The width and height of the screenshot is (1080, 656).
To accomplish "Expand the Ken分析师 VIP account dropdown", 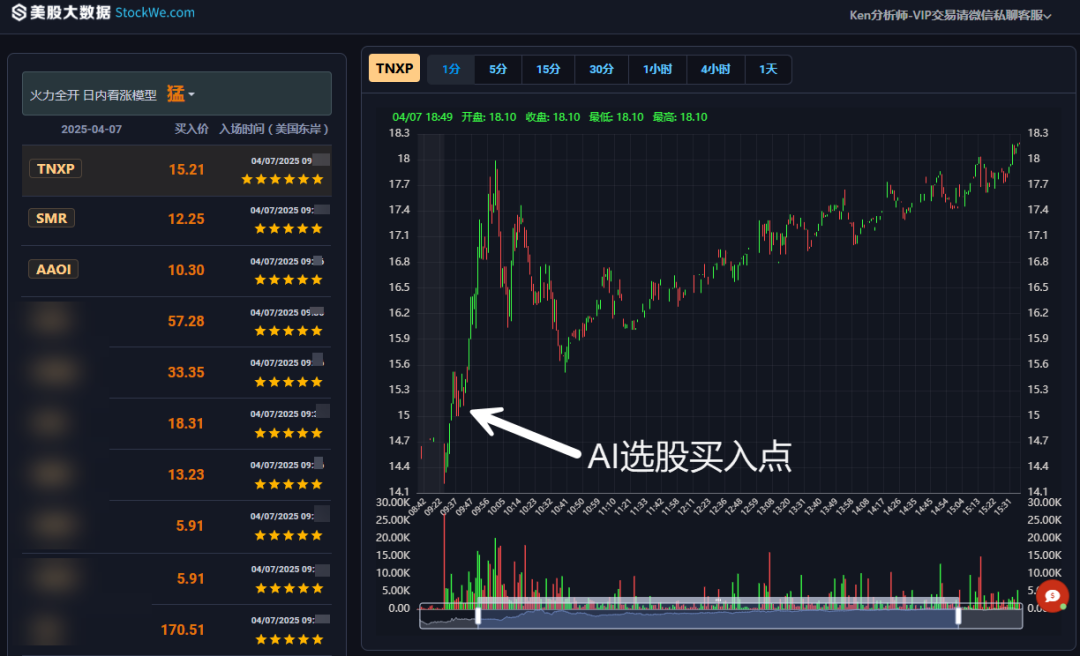I will click(x=951, y=15).
